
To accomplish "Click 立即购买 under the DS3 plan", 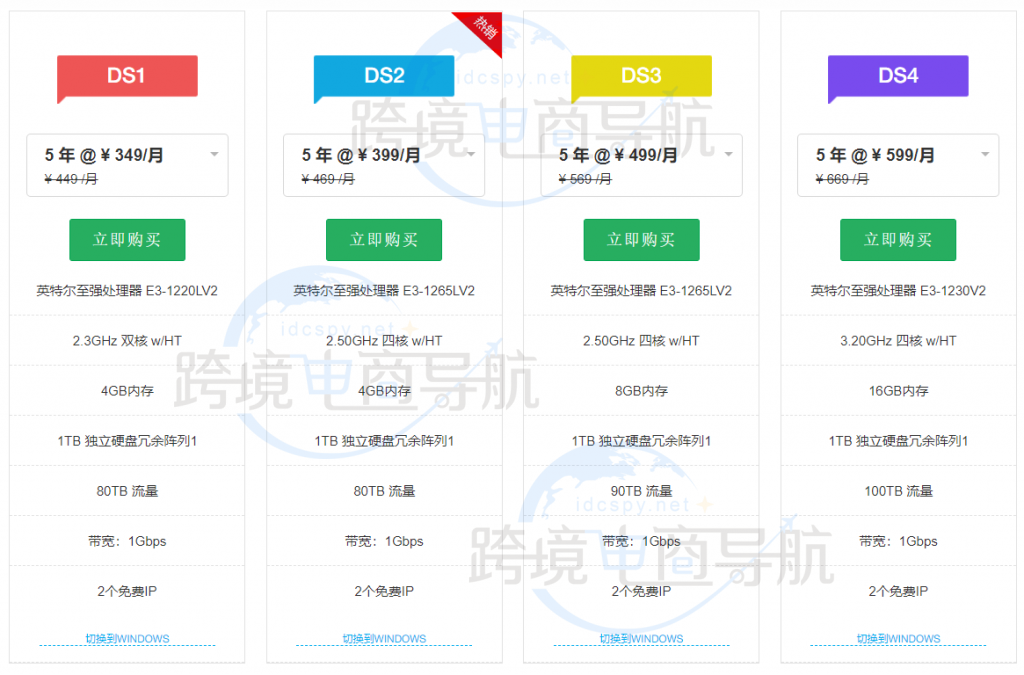I will (641, 240).
